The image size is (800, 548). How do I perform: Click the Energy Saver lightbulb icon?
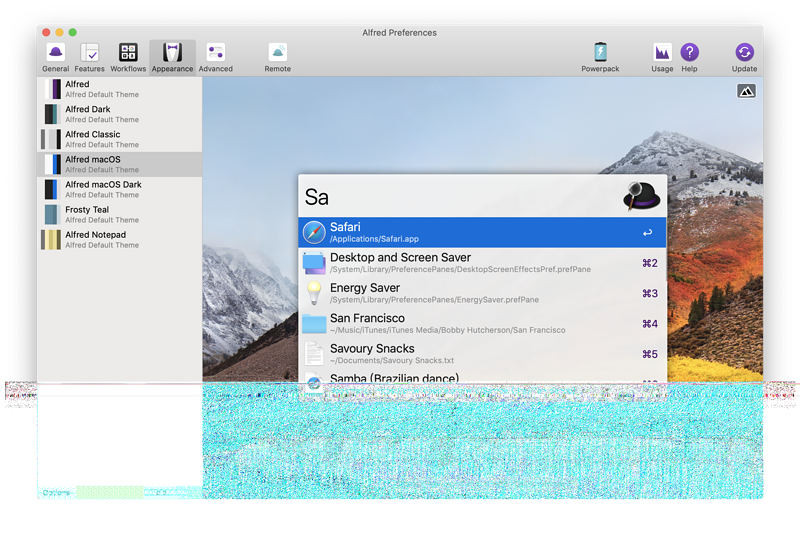click(314, 293)
